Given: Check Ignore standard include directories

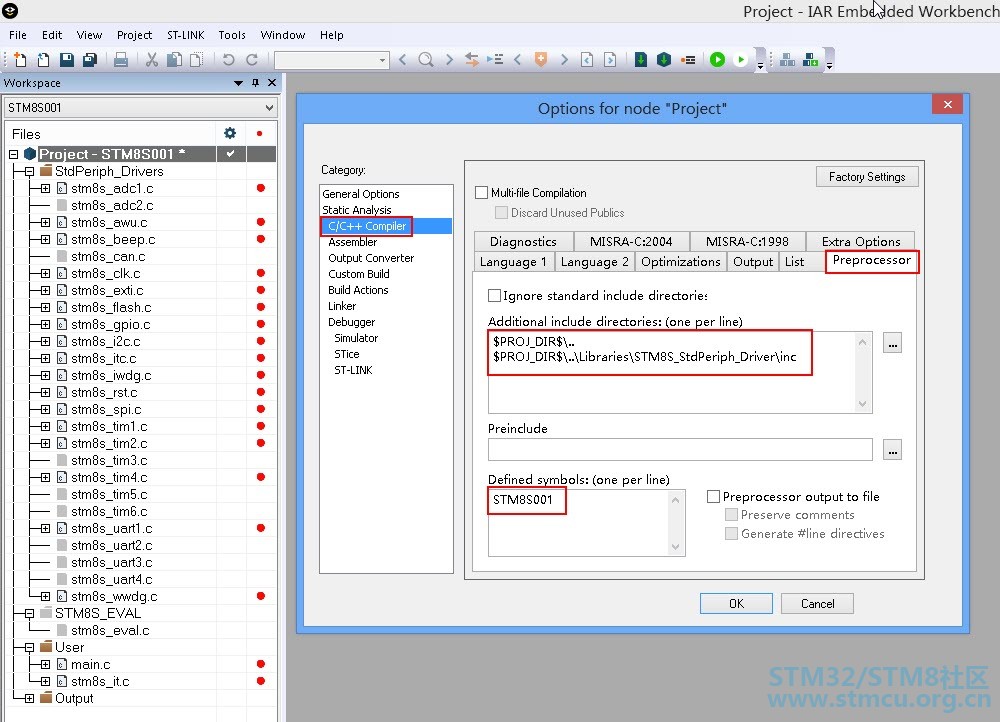Looking at the screenshot, I should click(x=494, y=295).
